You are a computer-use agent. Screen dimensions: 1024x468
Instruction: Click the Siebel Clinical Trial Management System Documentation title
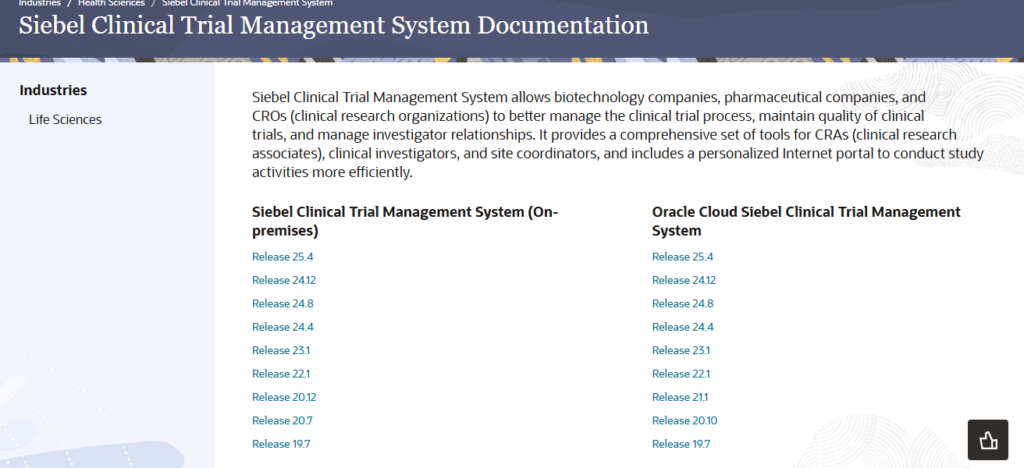coord(334,25)
